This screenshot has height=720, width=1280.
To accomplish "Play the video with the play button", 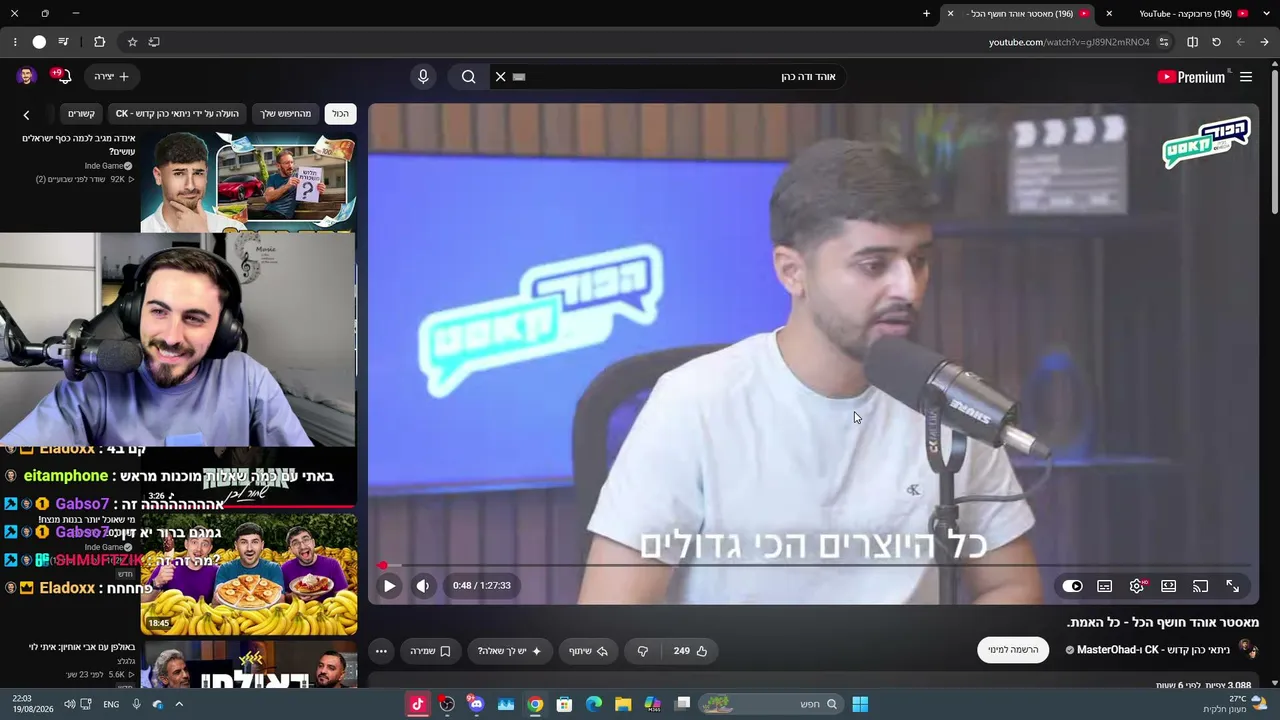I will click(389, 586).
